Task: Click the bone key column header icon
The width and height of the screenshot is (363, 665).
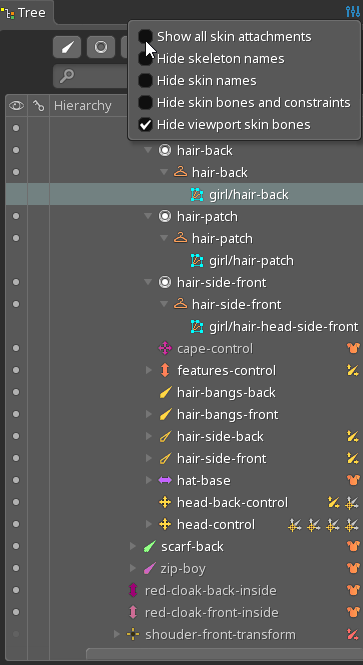Action: [39, 106]
